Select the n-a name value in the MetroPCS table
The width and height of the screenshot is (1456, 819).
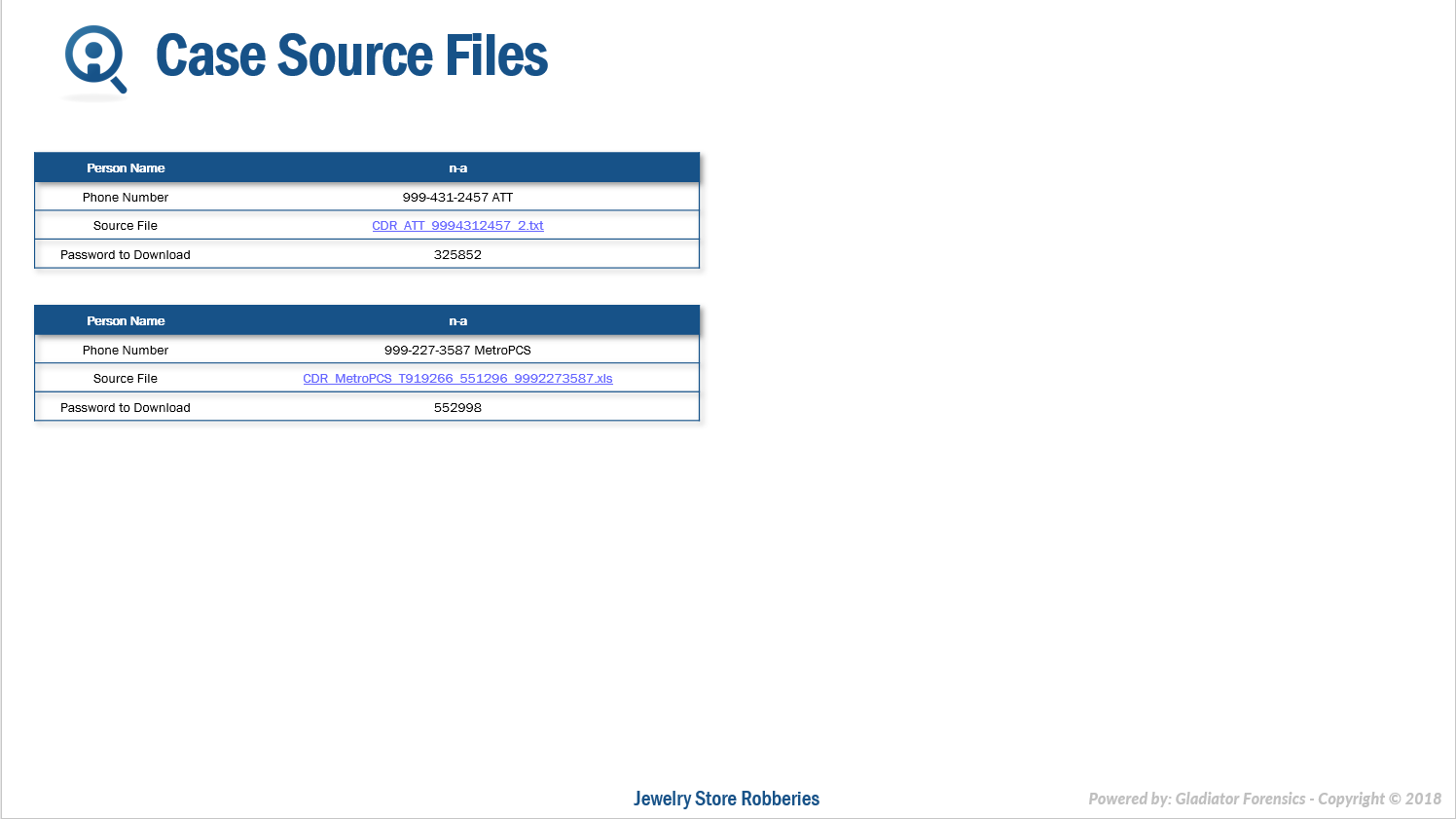tap(457, 321)
